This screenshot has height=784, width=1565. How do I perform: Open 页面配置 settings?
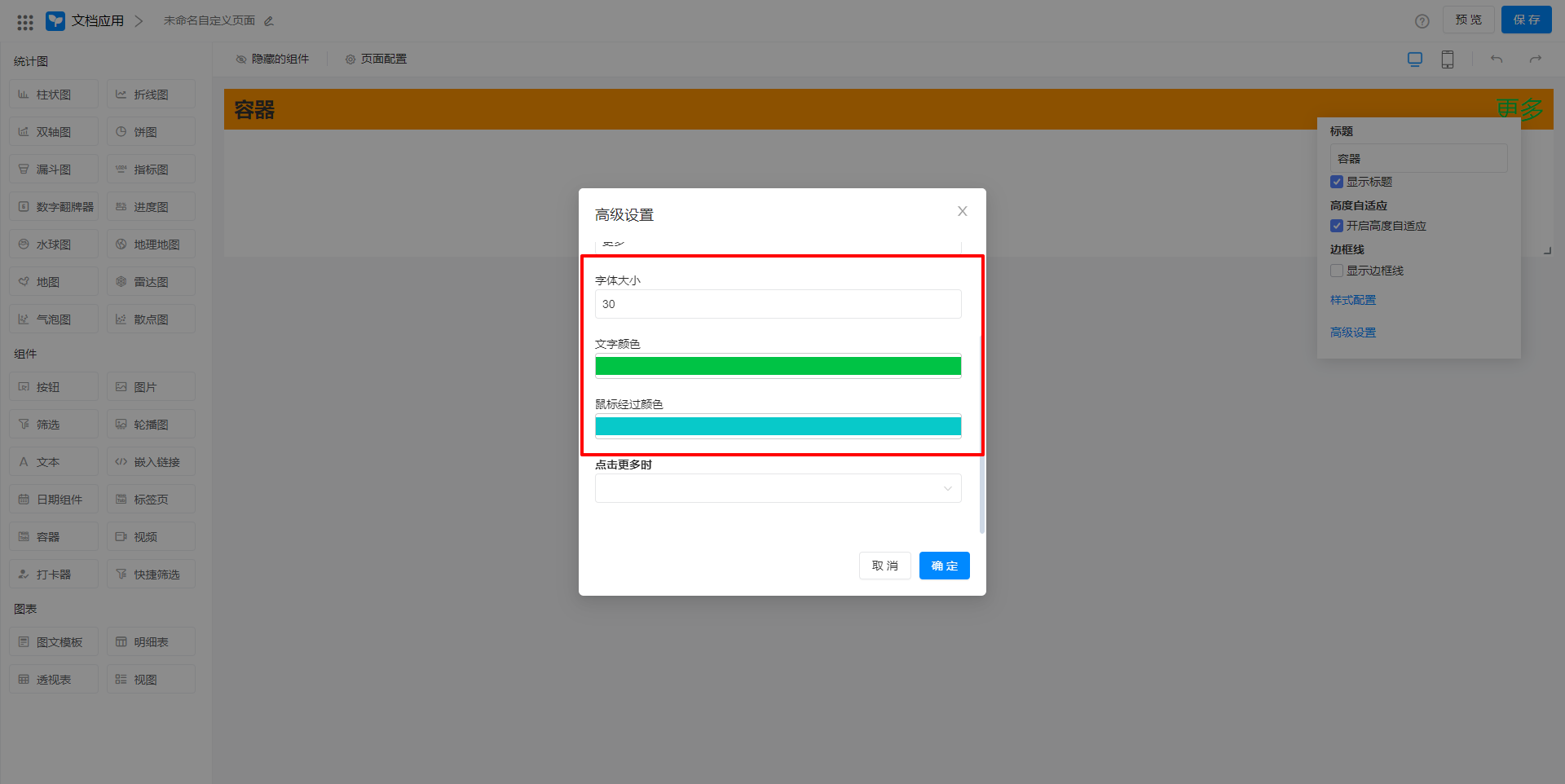point(376,59)
